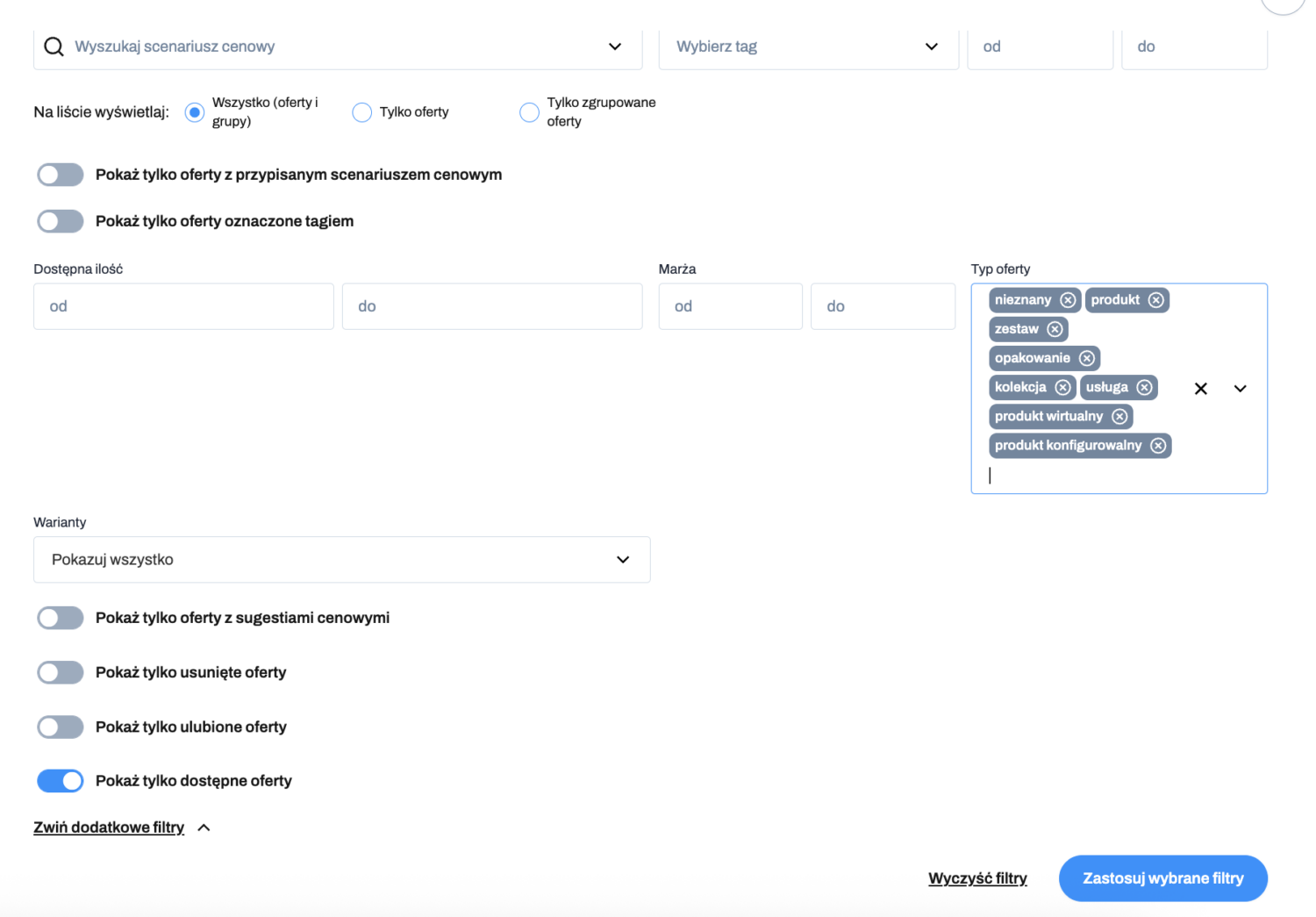The image size is (1316, 917).
Task: Click 'Zwiń dodatkowe filtry' link
Action: (x=109, y=827)
